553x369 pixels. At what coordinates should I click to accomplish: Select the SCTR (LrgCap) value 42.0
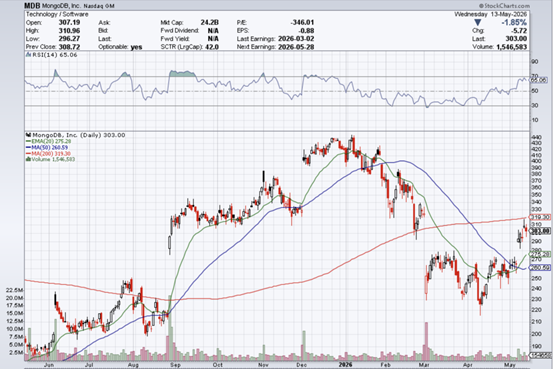[x=212, y=47]
